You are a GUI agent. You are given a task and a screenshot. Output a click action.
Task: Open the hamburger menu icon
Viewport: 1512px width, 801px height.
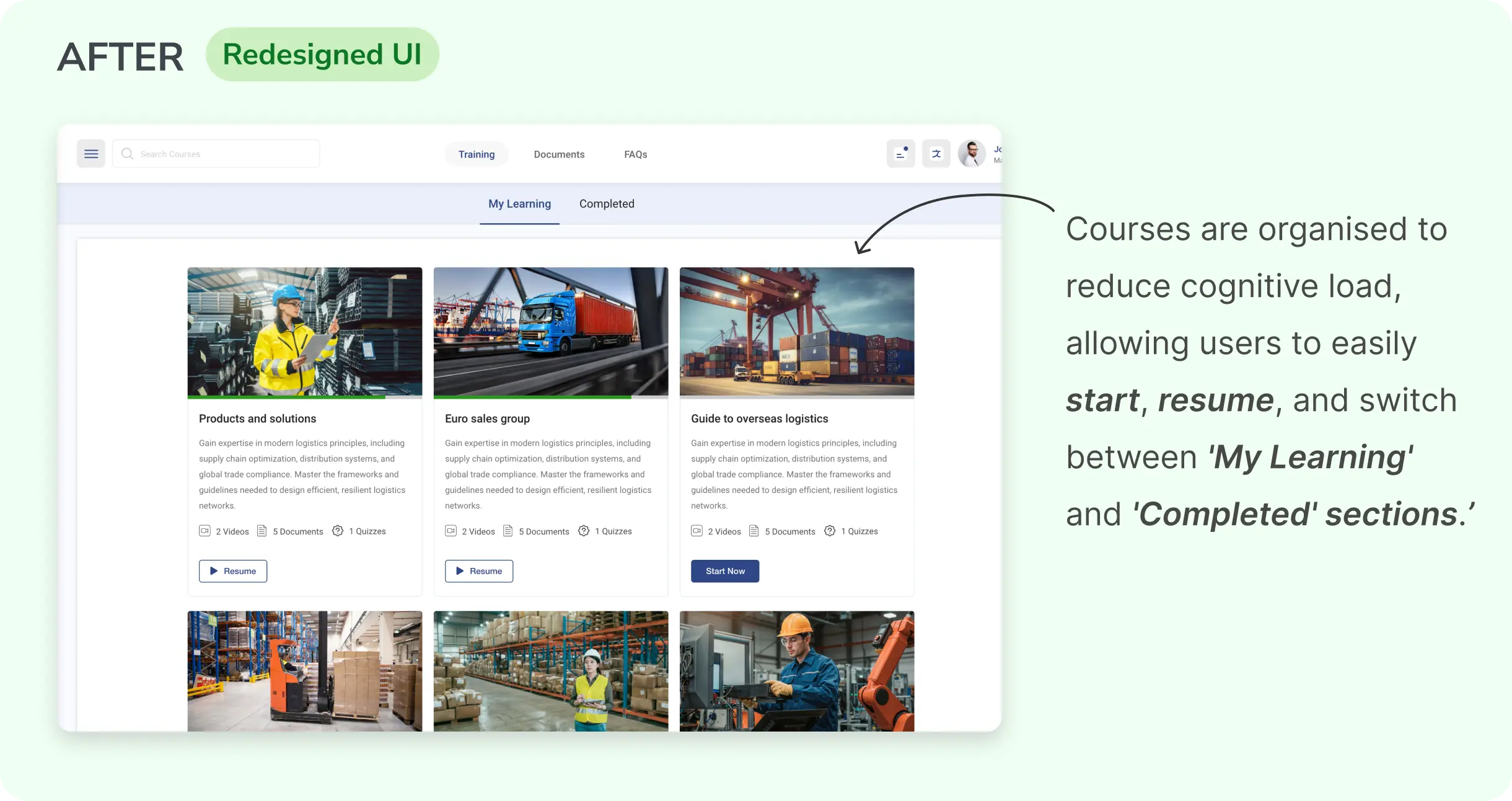(91, 154)
